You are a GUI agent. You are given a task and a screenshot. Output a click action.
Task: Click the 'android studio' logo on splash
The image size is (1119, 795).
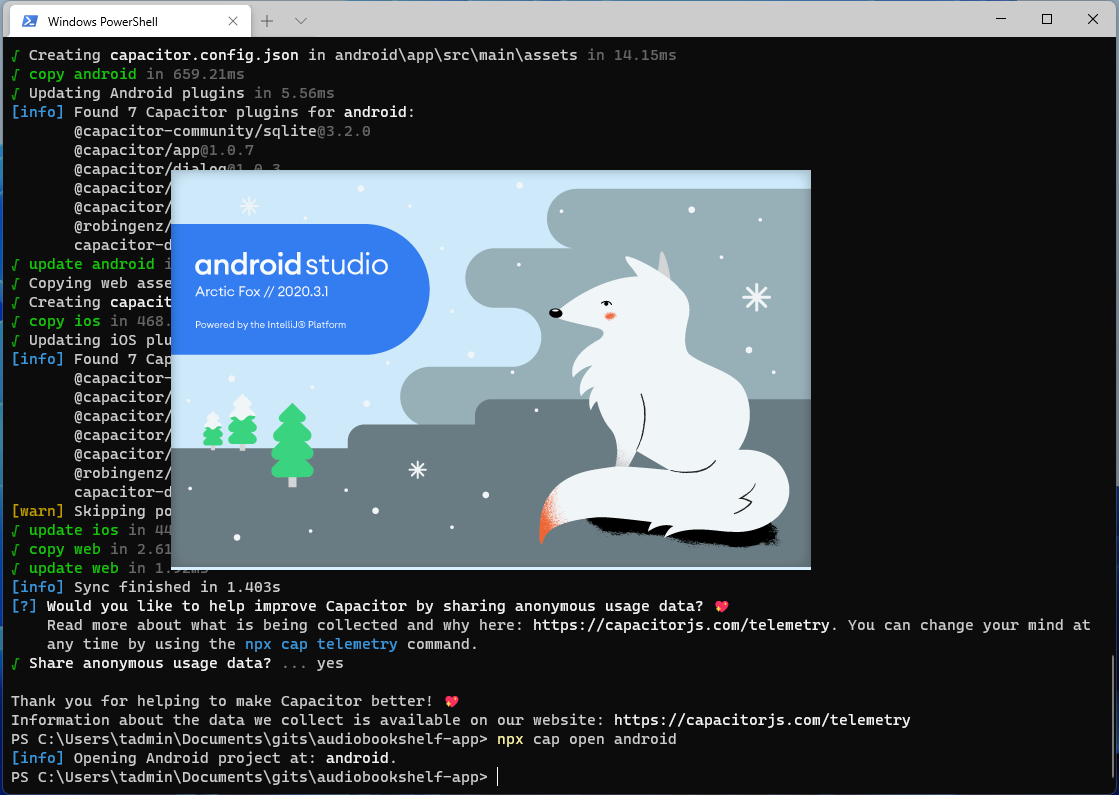[291, 265]
